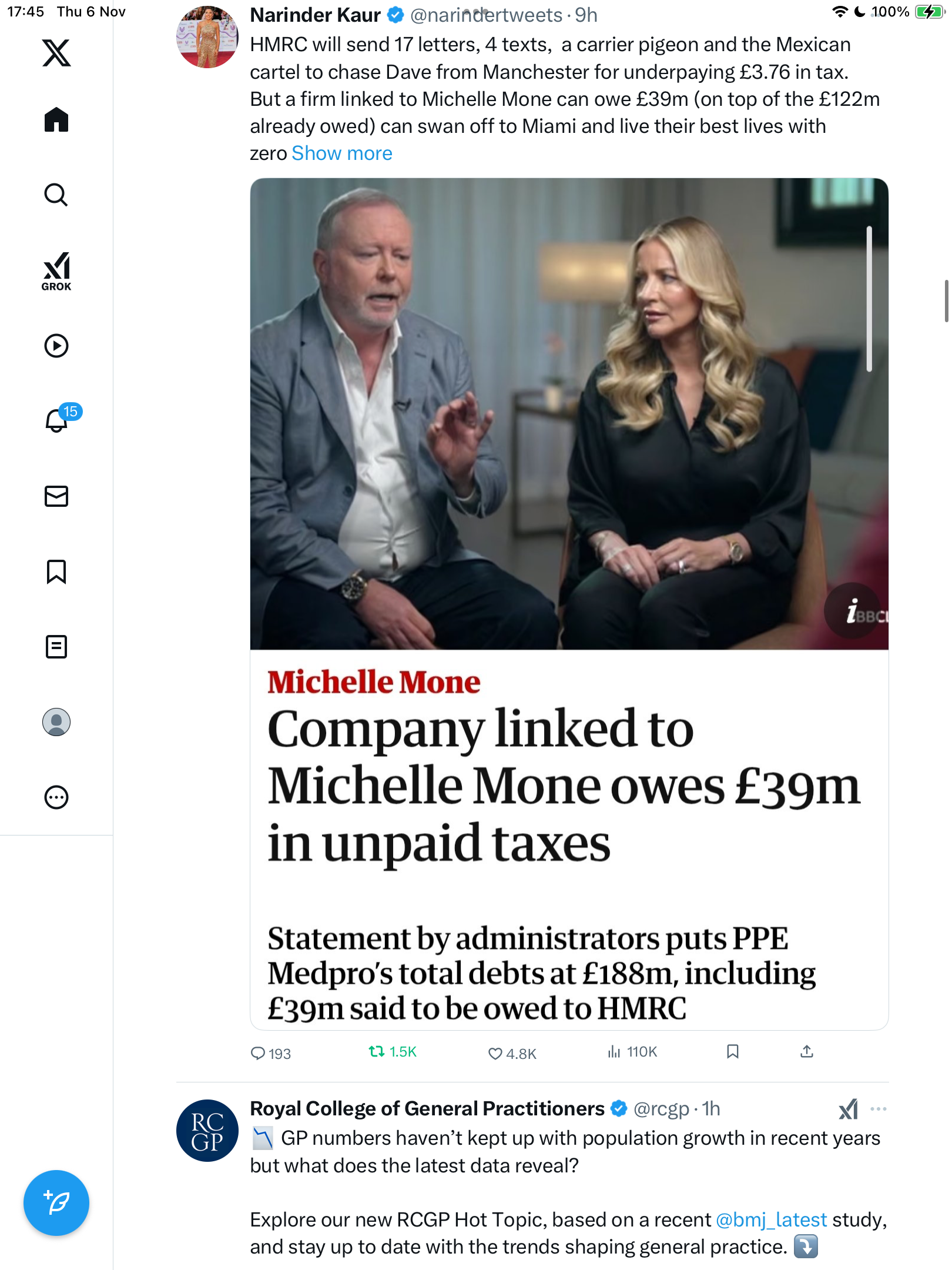Open Bookmarks in the sidebar
This screenshot has height=1270, width=952.
click(x=56, y=571)
